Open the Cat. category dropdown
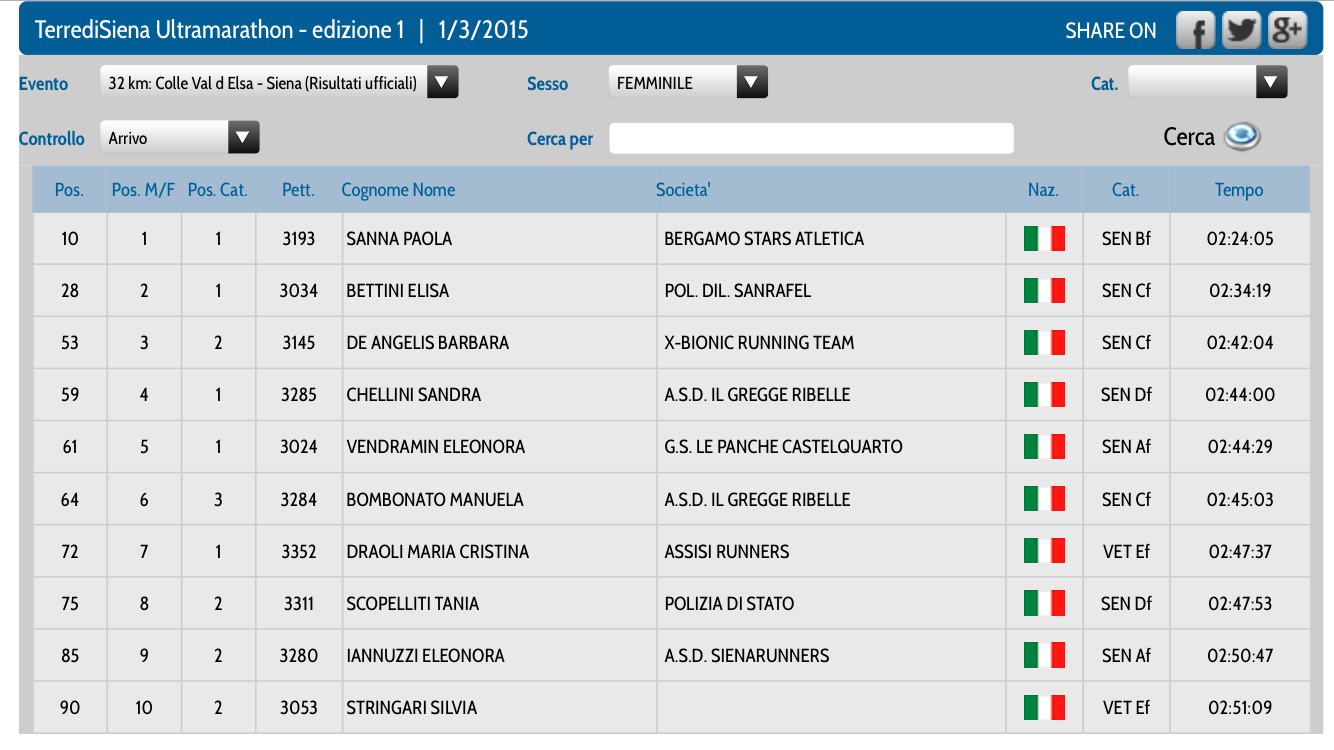 click(1208, 83)
